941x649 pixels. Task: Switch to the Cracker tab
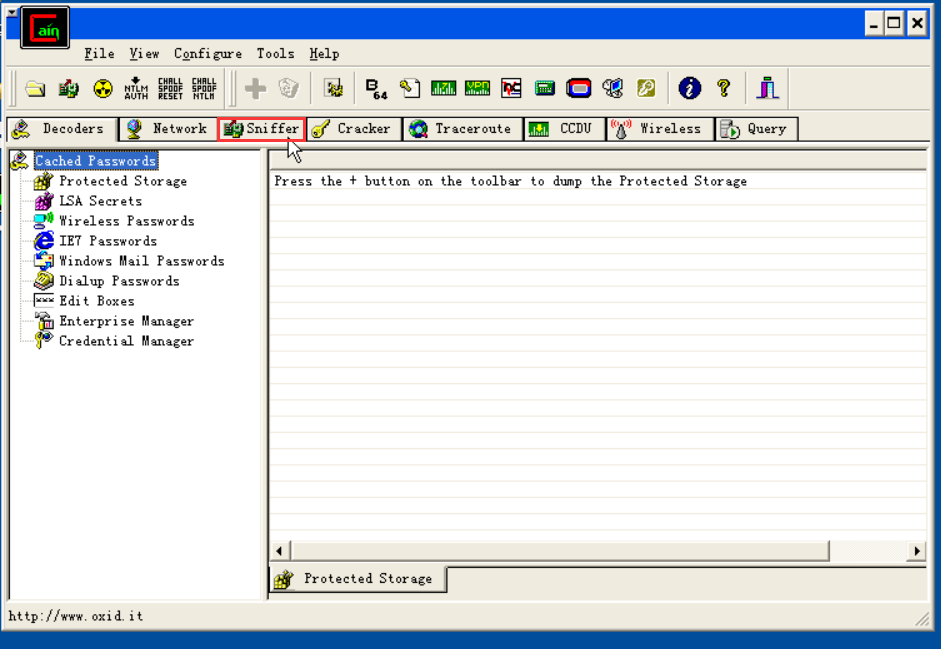click(354, 128)
